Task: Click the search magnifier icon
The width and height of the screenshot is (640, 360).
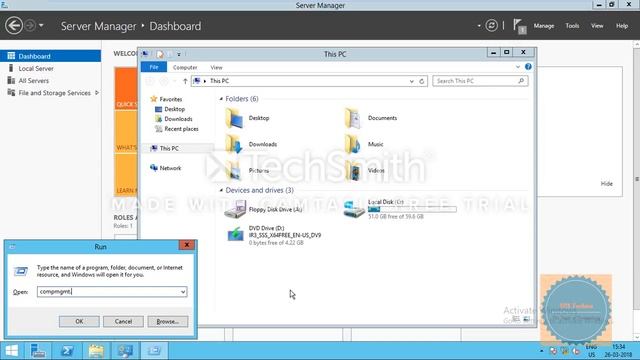Action: (x=521, y=81)
